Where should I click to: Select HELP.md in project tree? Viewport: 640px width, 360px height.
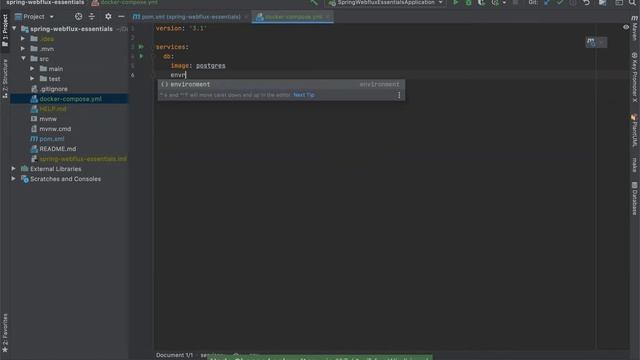(53, 109)
